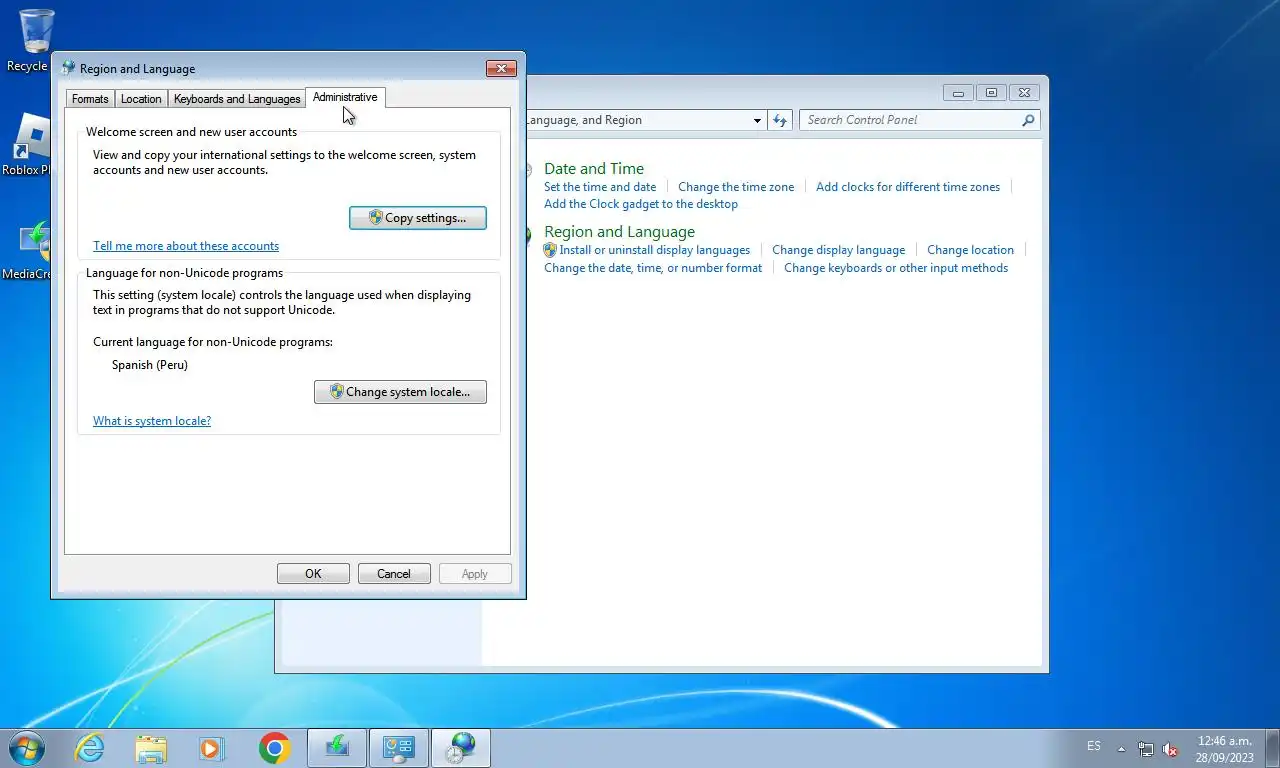Launch Internet Explorer from the taskbar

[x=90, y=748]
